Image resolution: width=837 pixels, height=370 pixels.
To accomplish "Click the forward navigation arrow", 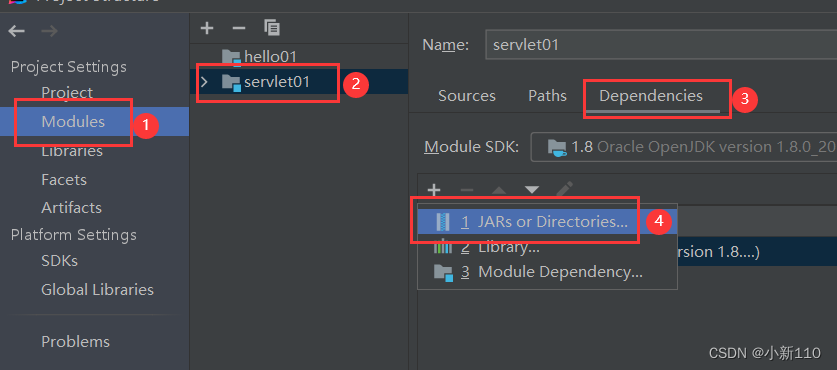I will [x=49, y=32].
